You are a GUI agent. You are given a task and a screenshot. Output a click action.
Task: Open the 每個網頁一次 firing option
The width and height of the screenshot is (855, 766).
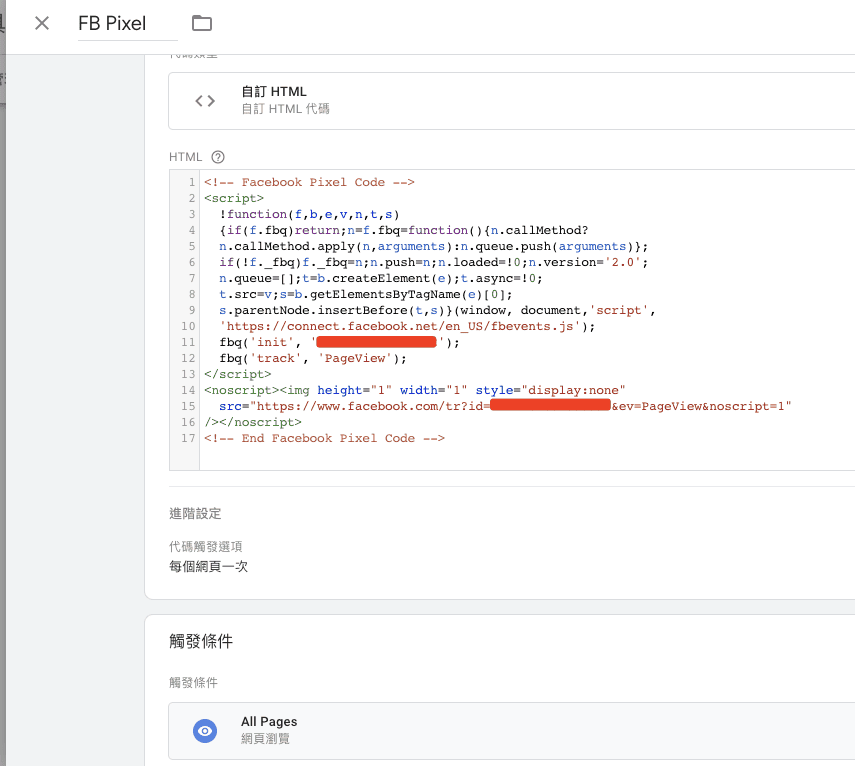pos(208,566)
